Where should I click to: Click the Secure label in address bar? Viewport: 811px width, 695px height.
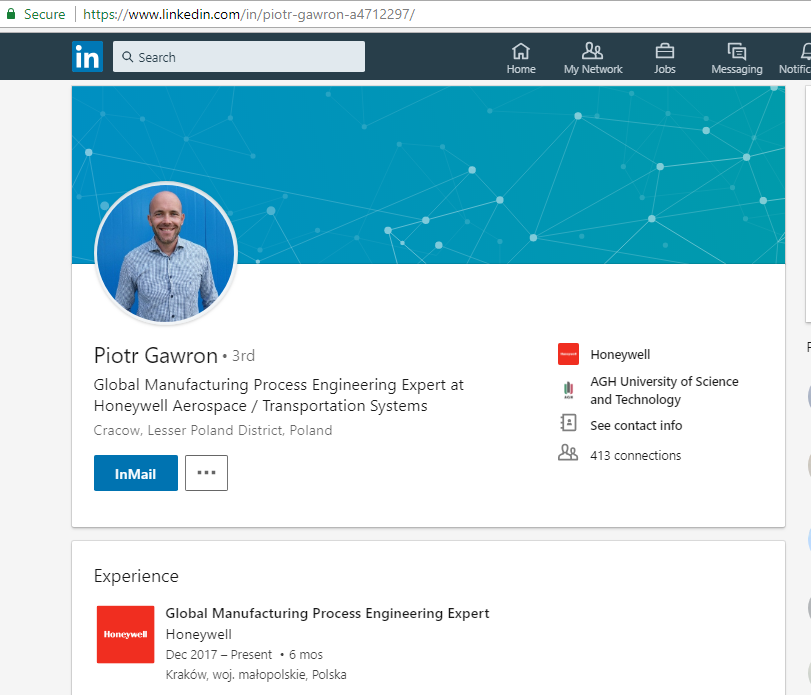click(x=44, y=14)
